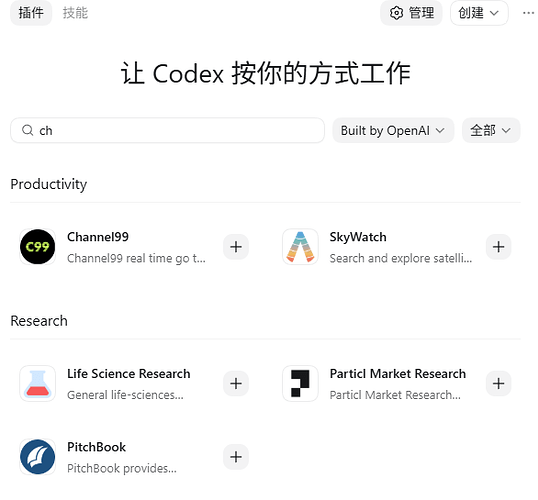538x500 pixels.
Task: Open the Channel99 plugin logo
Action: [x=37, y=247]
